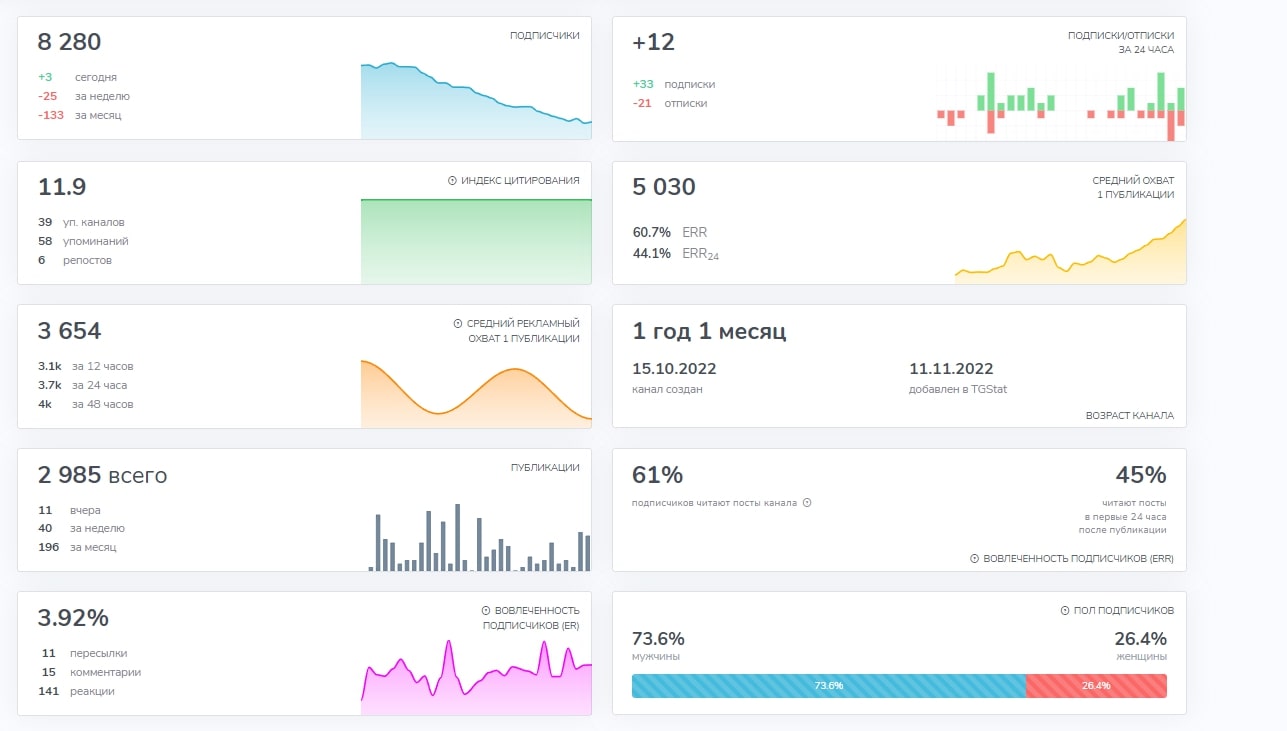Click the '44.1% ERR24' row

676,254
